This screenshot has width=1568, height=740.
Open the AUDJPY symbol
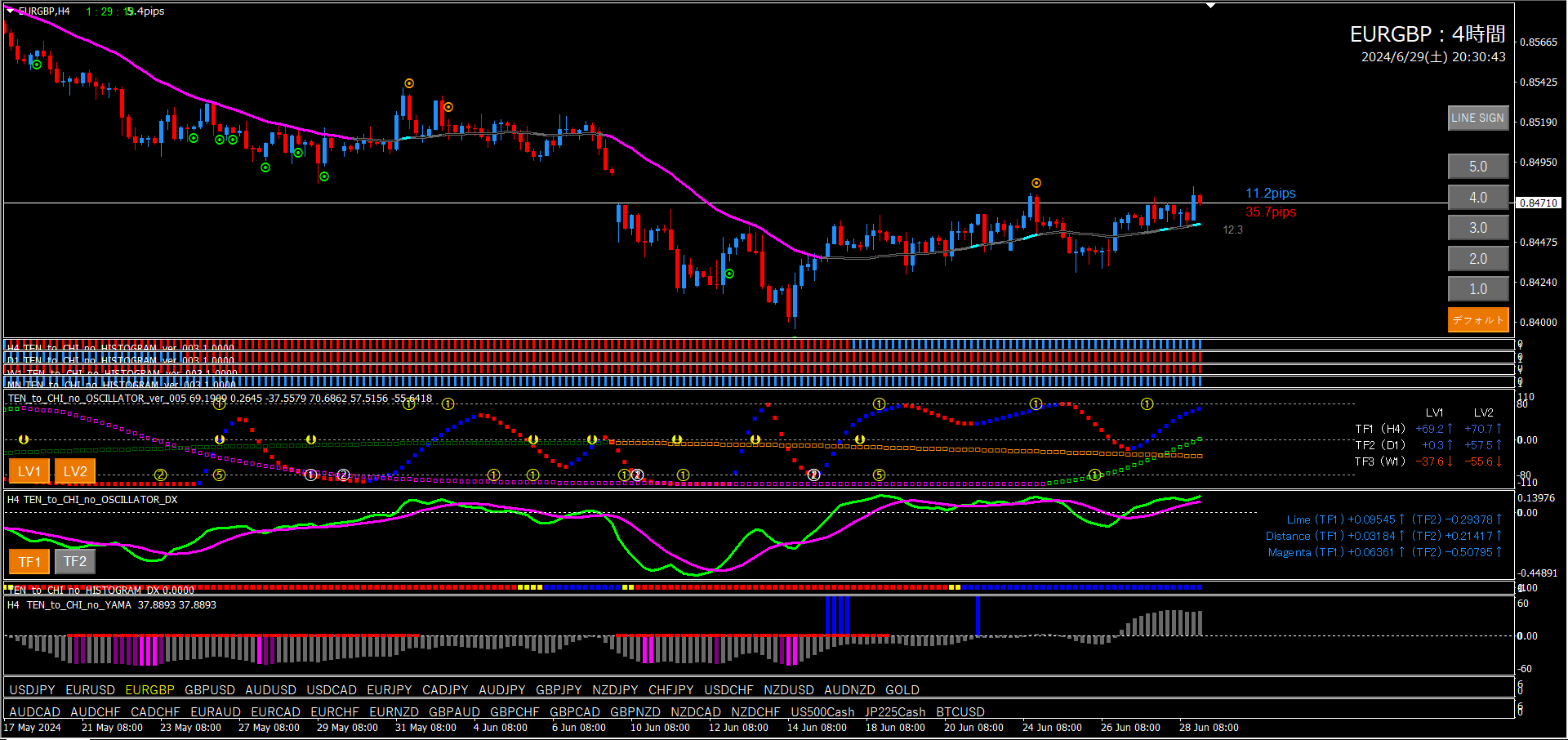point(502,690)
